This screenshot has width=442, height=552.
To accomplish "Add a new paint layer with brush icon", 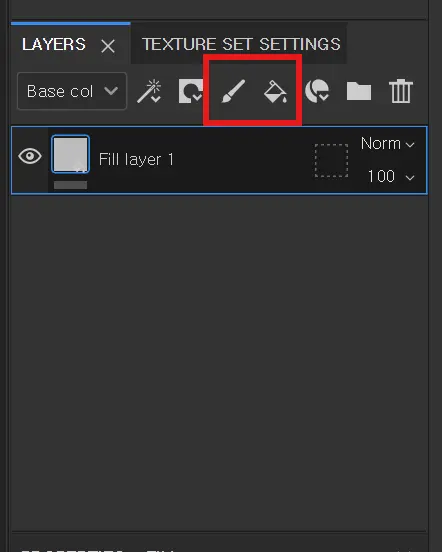I will coord(233,91).
